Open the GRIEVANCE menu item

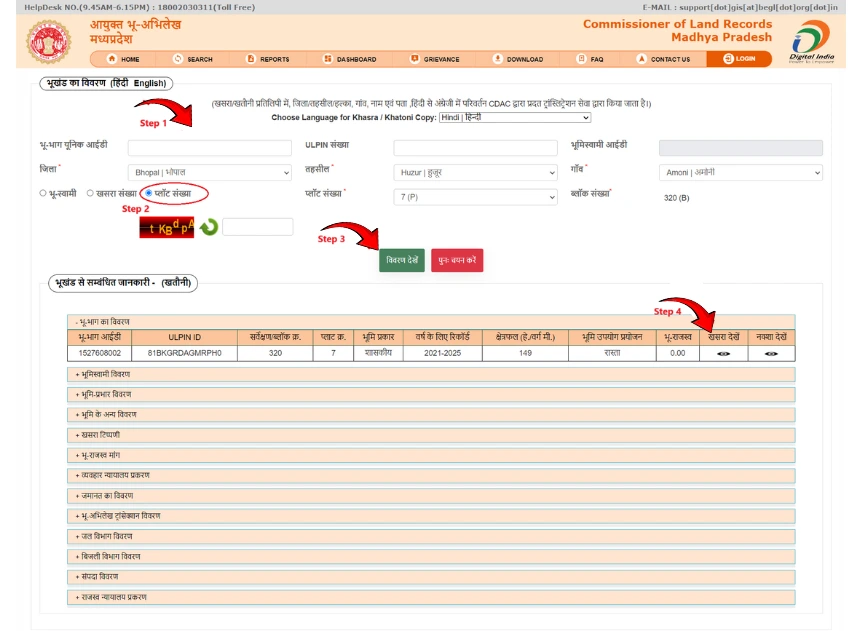[435, 59]
